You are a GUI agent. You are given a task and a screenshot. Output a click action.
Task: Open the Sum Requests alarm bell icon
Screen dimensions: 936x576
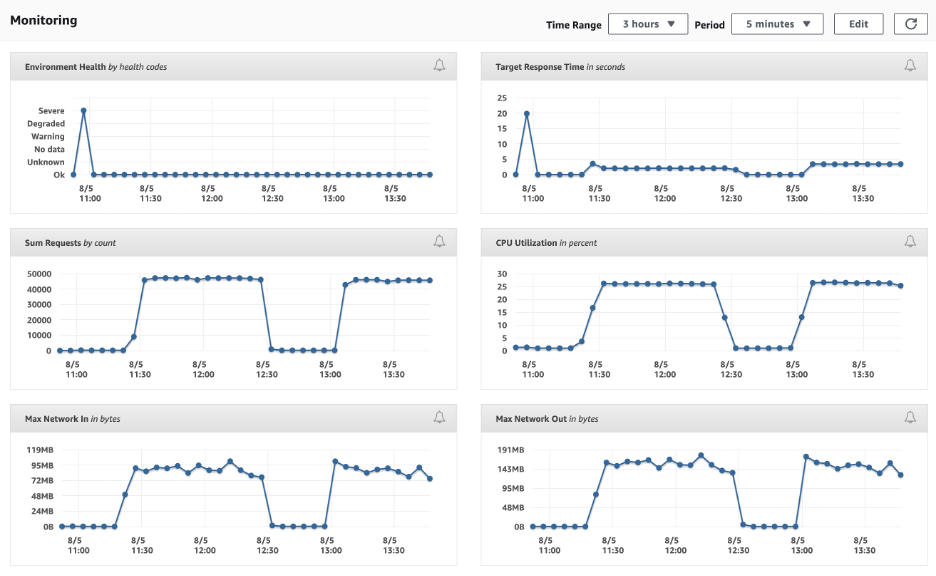click(x=439, y=242)
